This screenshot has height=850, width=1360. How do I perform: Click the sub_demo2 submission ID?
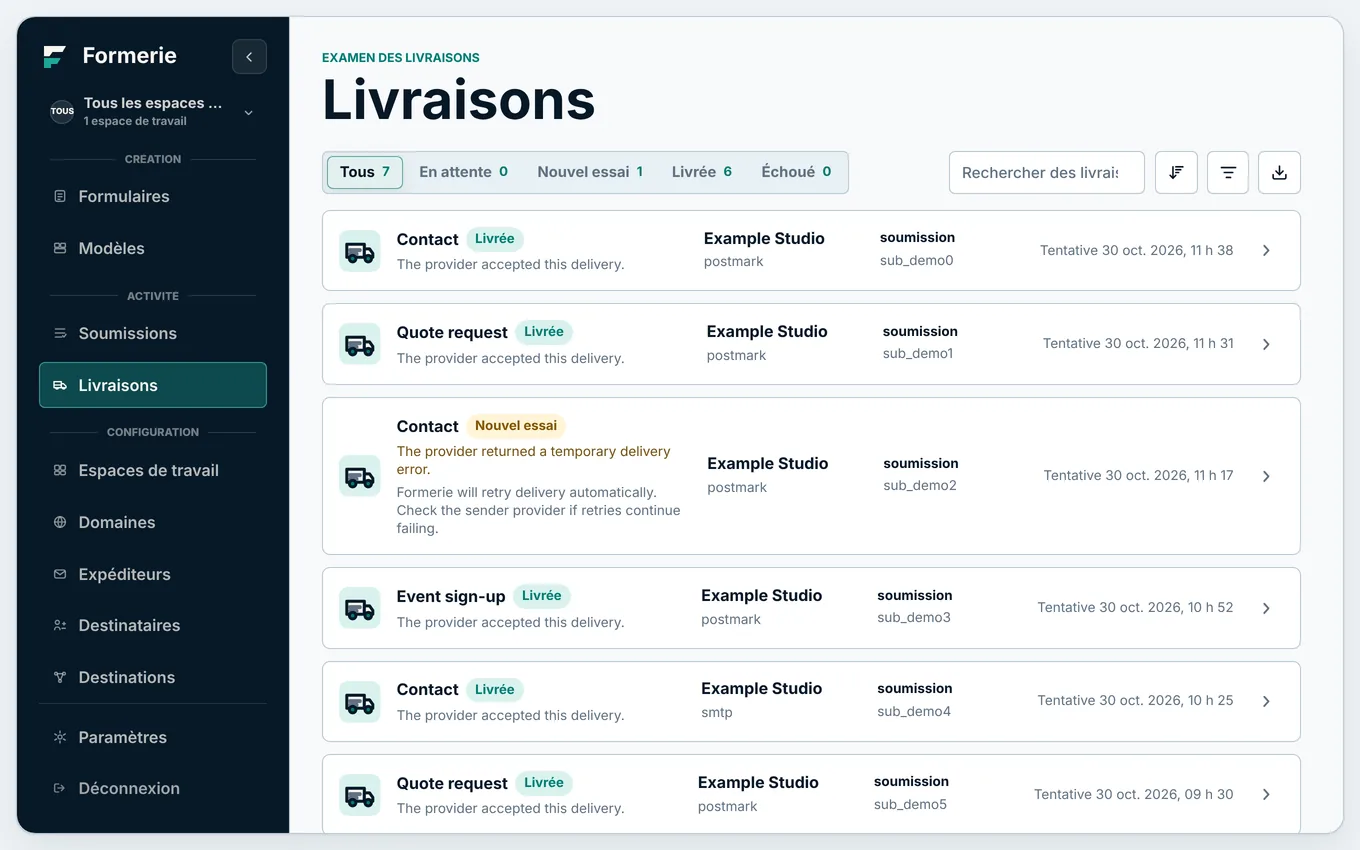click(x=920, y=486)
